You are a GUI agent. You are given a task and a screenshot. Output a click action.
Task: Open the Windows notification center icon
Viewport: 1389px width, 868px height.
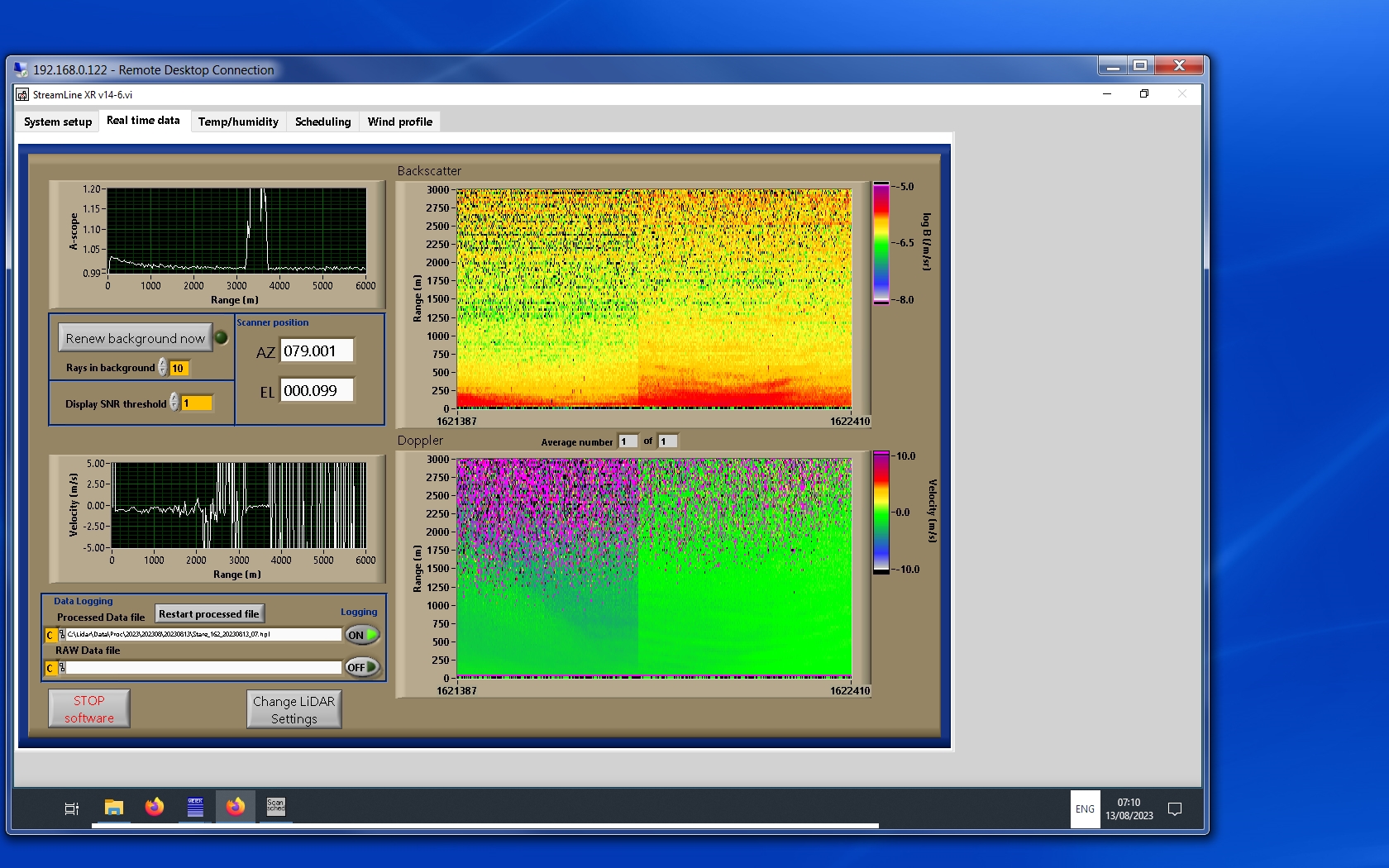pos(1174,808)
